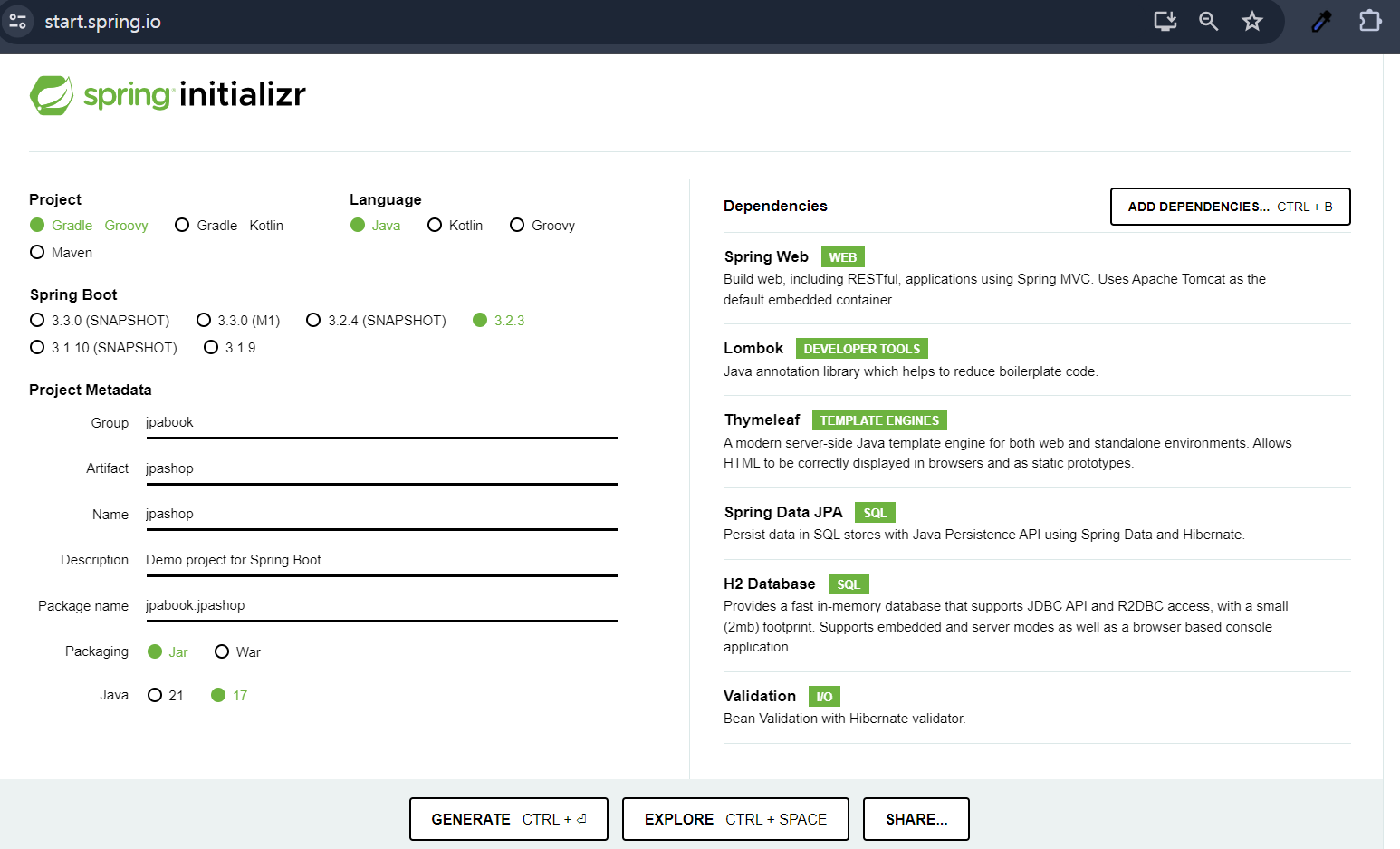
Task: Choose Java as the language
Action: 375,226
